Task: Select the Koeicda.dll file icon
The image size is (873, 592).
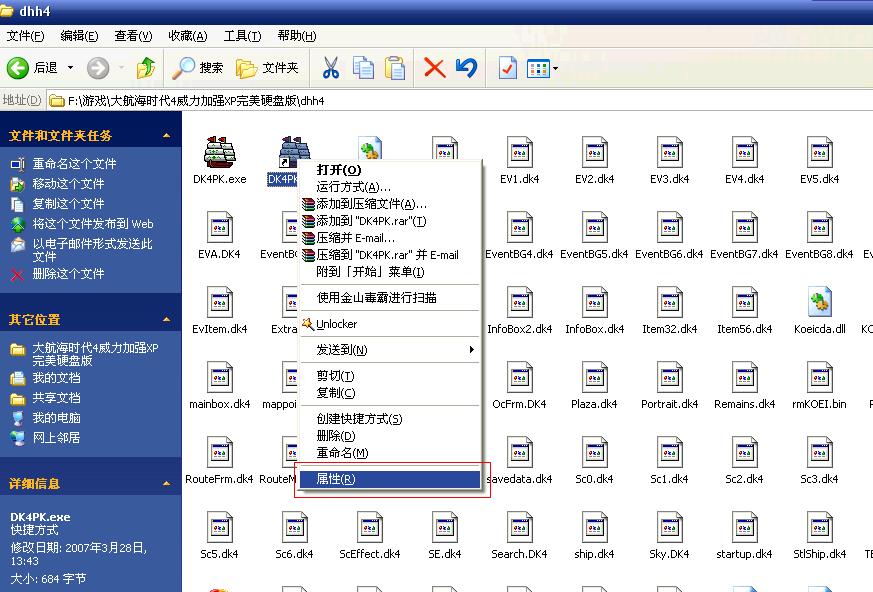Action: click(x=820, y=303)
